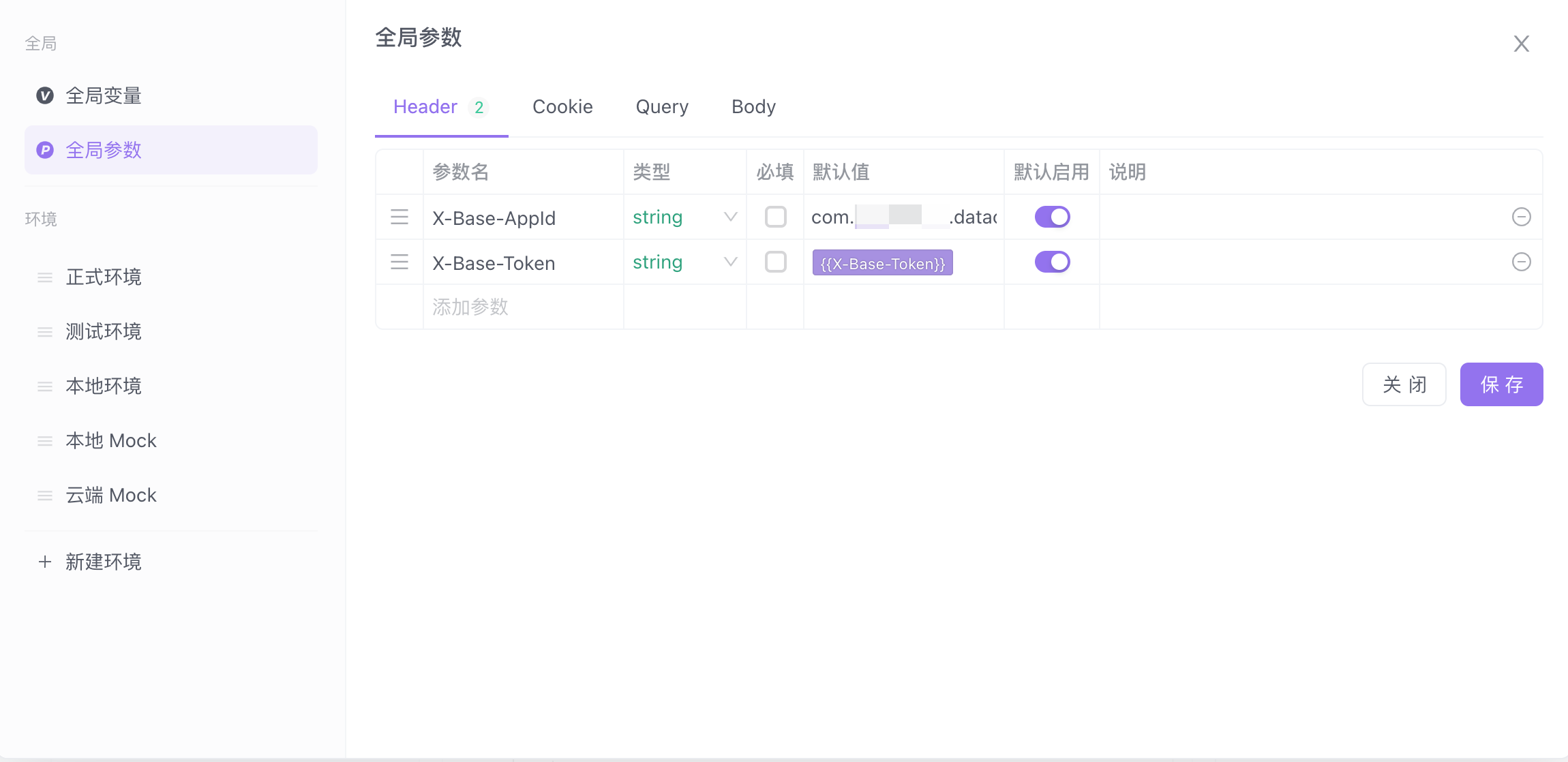The width and height of the screenshot is (1568, 762).
Task: Click the 保存 button
Action: (1501, 384)
